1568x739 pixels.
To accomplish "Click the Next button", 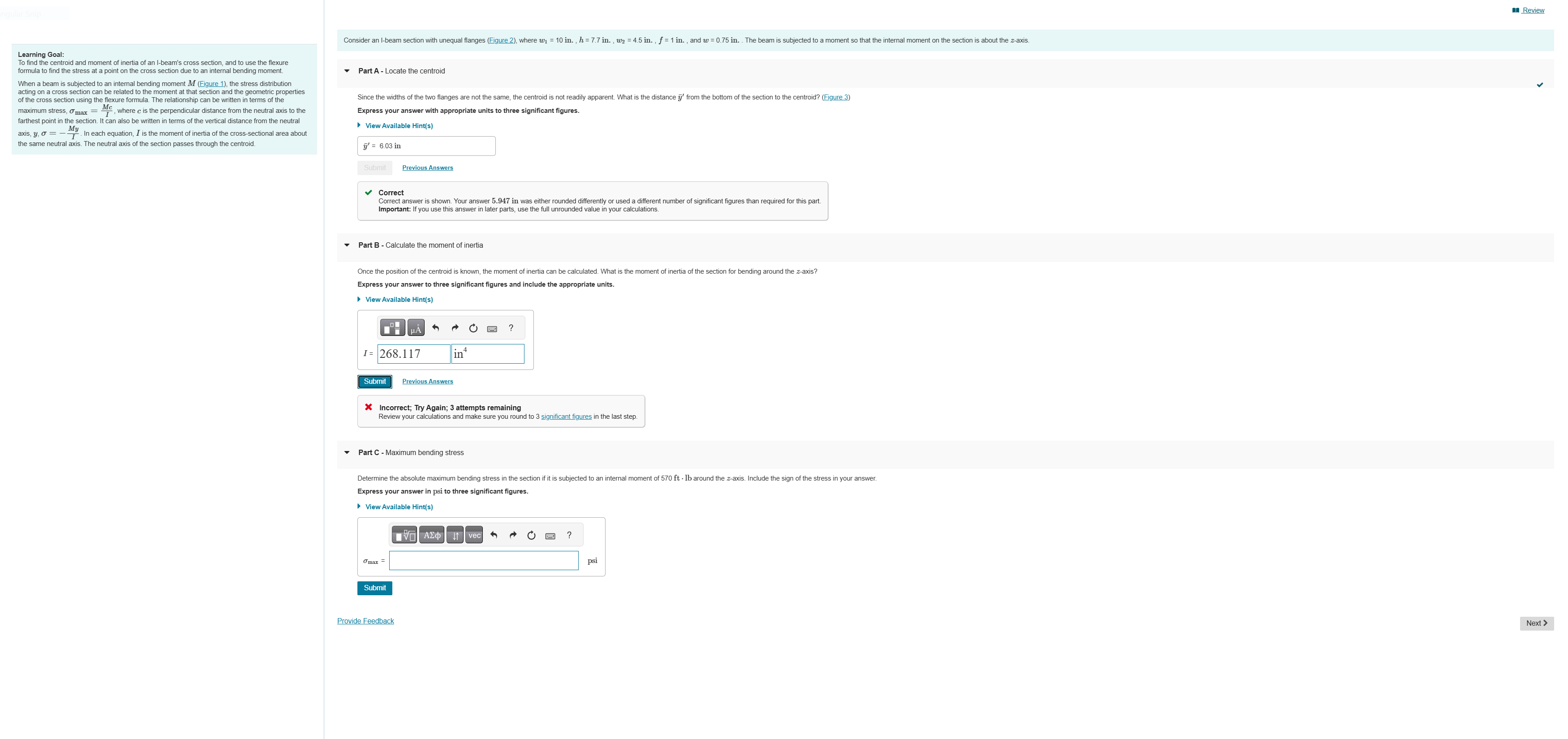I will (x=1536, y=623).
